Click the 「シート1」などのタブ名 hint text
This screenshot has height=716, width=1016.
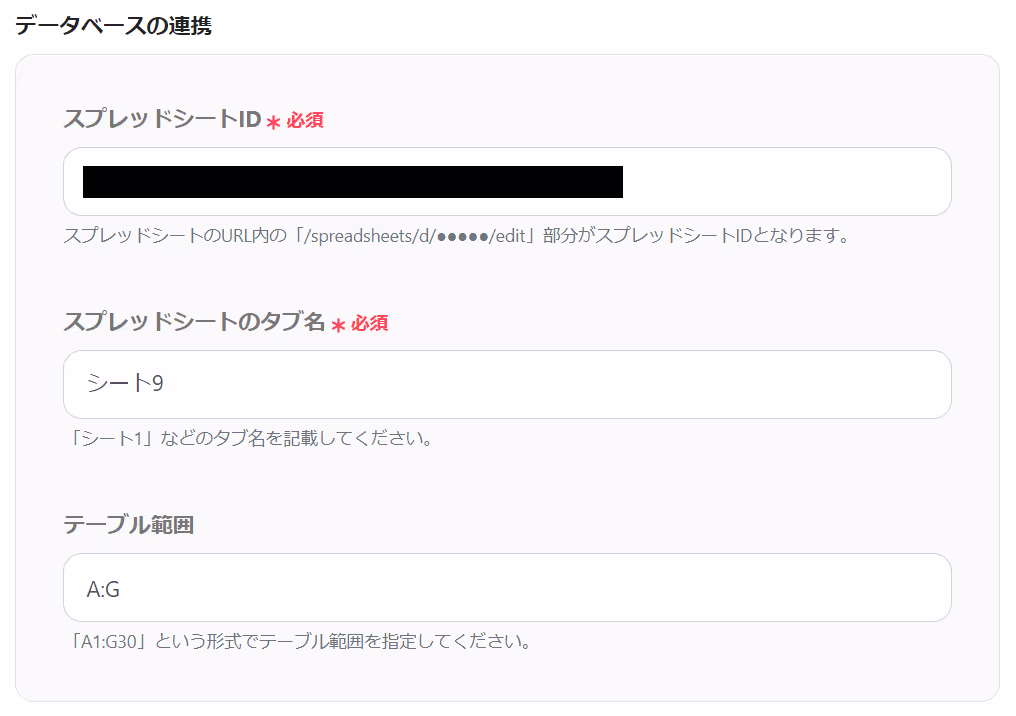250,439
